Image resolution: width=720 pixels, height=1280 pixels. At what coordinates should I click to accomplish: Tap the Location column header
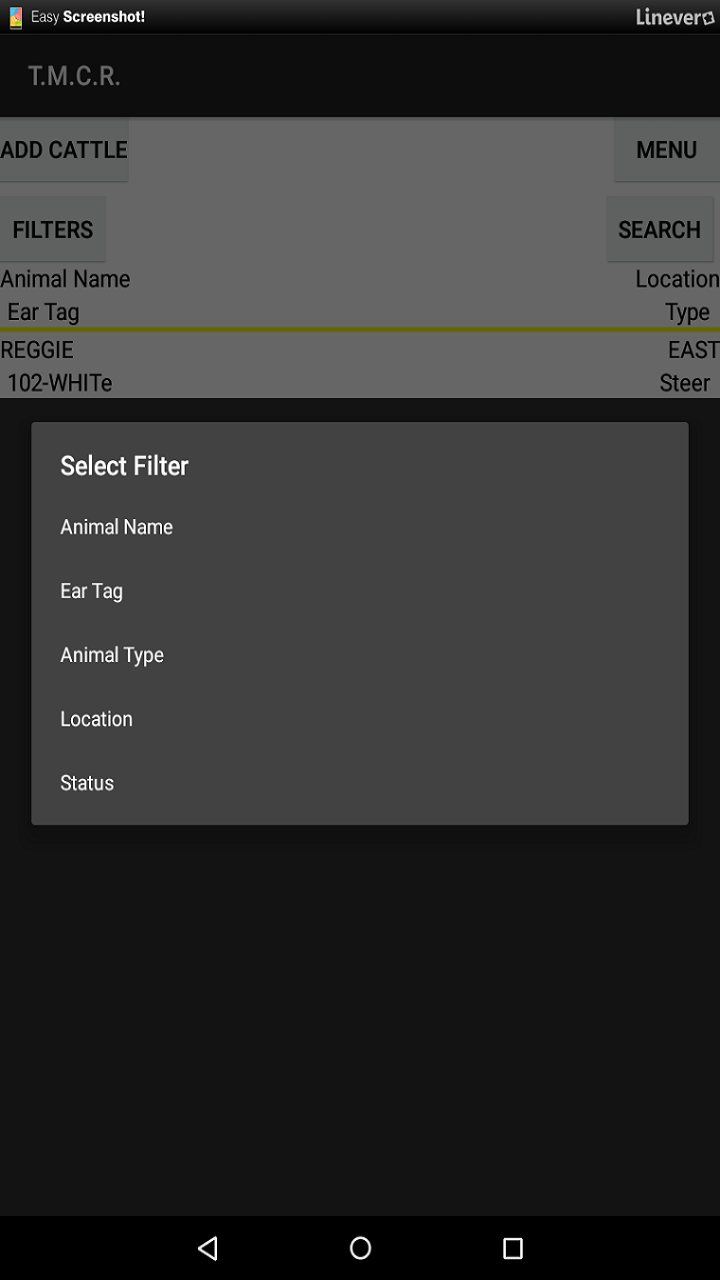(x=676, y=279)
